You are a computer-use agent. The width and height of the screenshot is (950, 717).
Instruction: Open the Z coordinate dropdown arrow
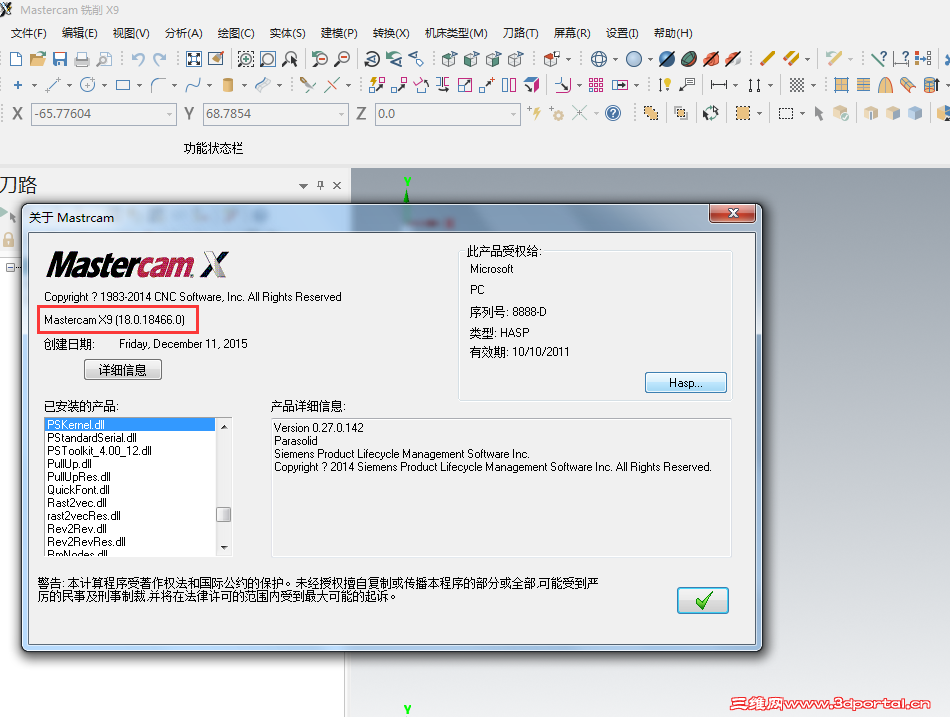[513, 114]
